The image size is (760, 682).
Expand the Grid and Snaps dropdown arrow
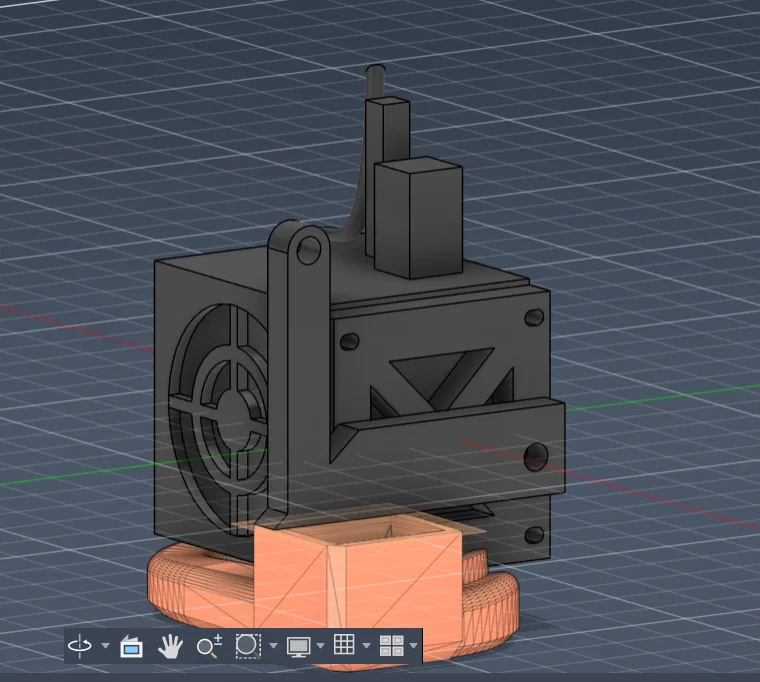click(366, 646)
